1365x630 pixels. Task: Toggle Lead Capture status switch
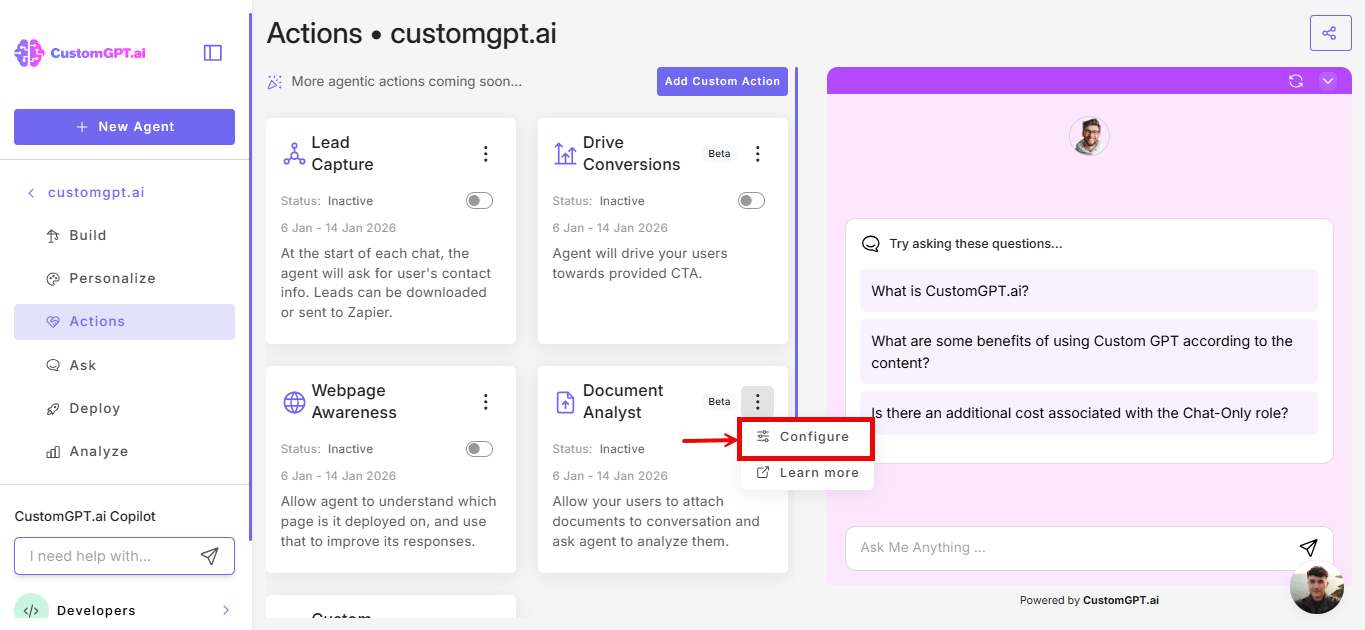coord(480,201)
